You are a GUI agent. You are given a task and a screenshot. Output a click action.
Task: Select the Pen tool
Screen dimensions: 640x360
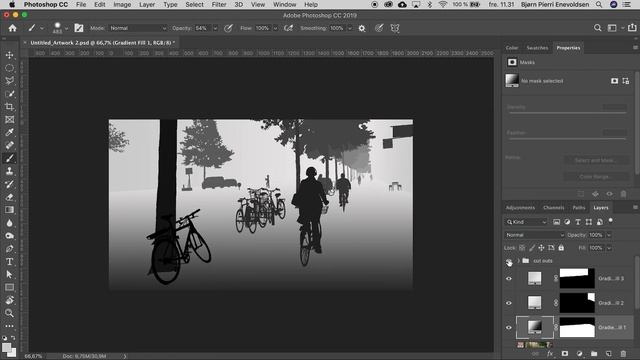(x=9, y=249)
